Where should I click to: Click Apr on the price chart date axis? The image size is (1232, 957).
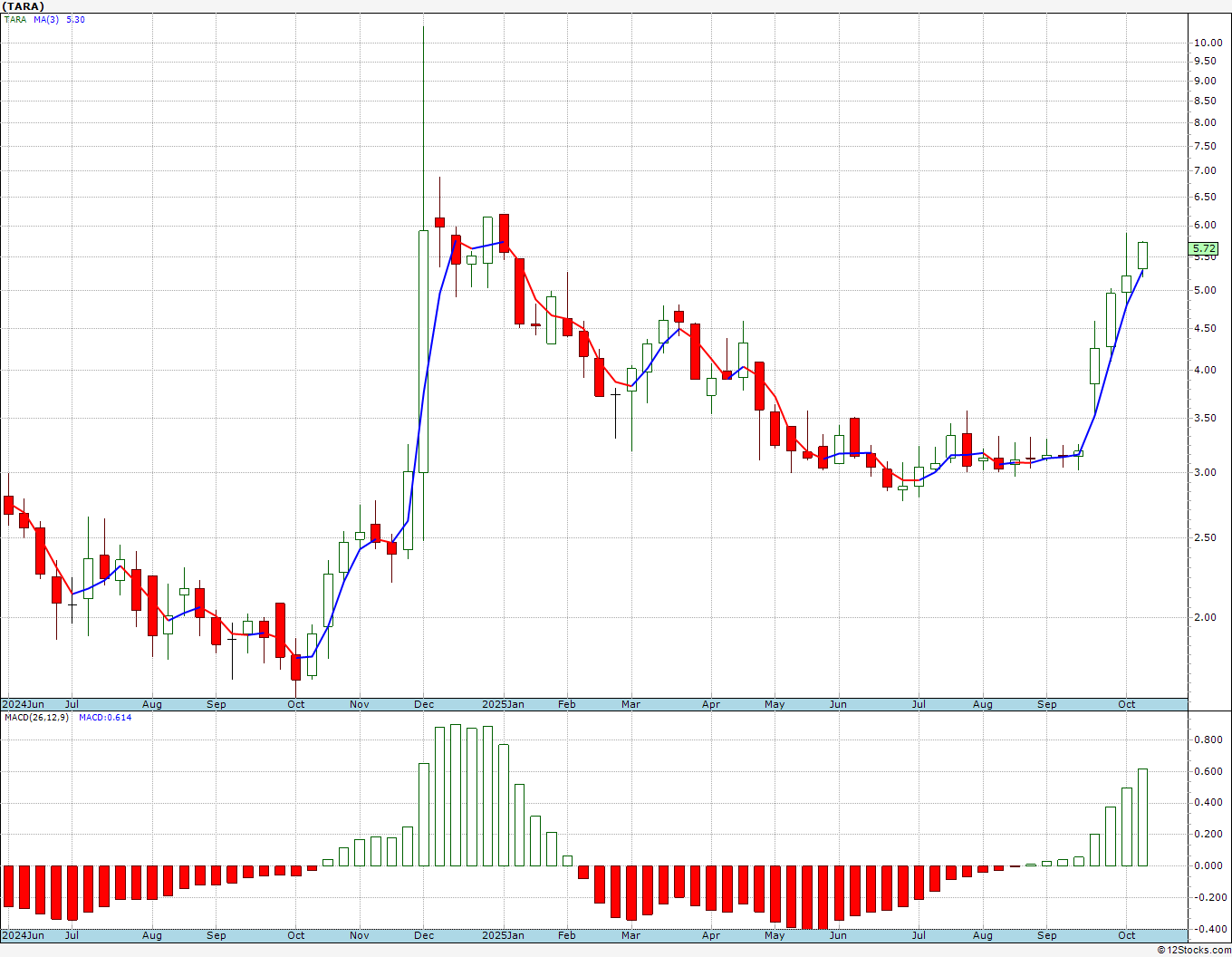pyautogui.click(x=711, y=704)
